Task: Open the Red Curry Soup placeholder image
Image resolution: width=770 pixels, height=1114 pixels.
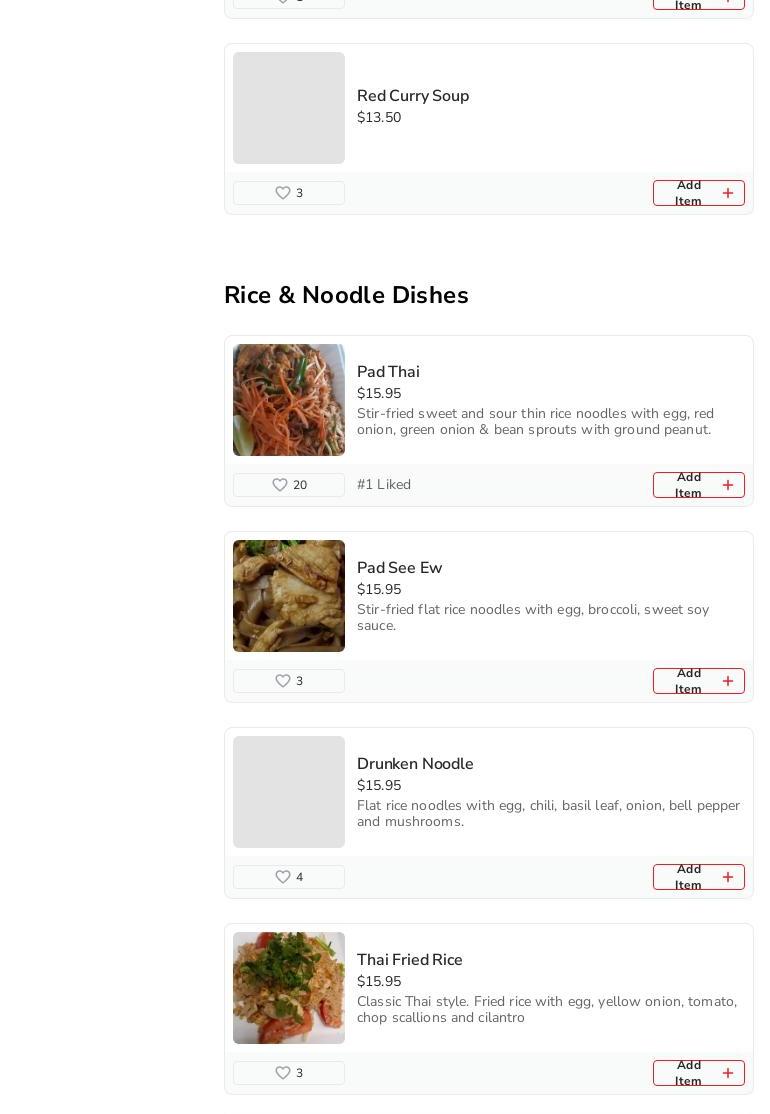Action: tap(288, 108)
